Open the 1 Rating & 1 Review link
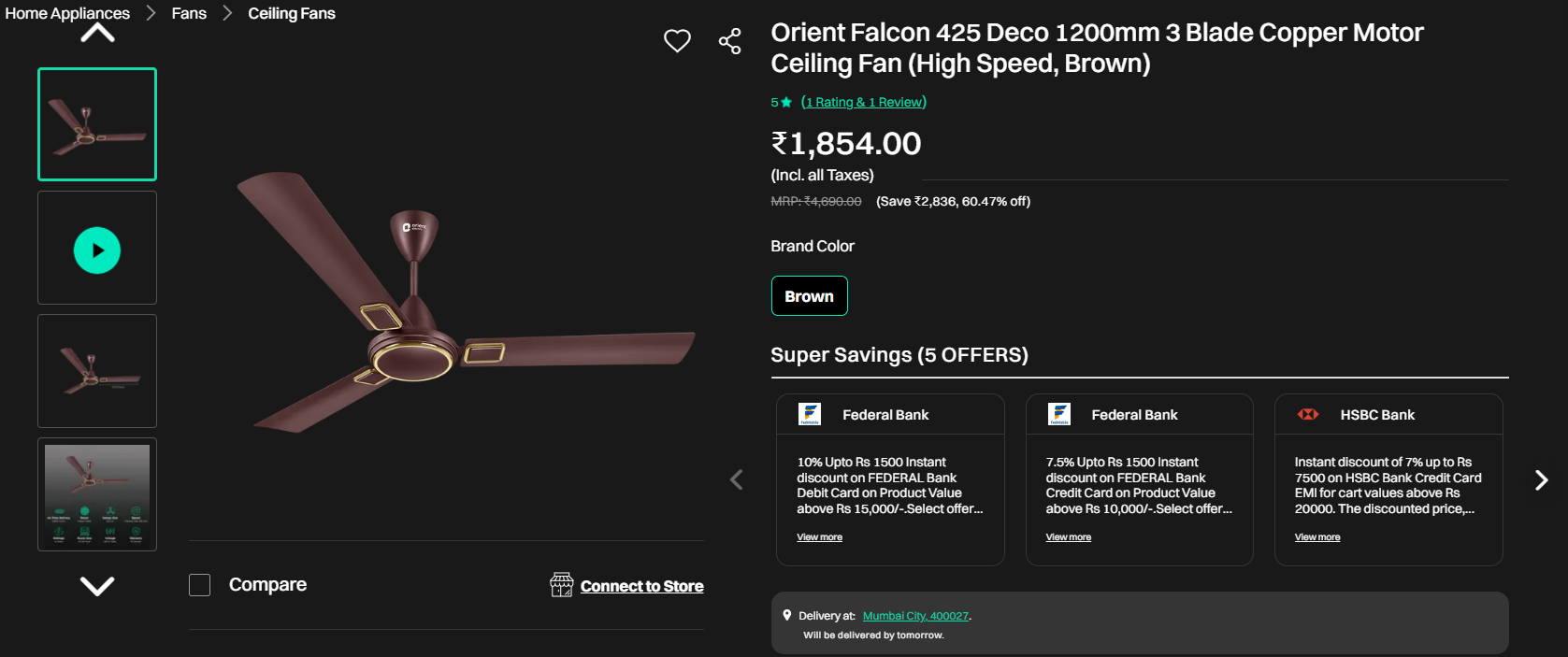Image resolution: width=1568 pixels, height=657 pixels. [864, 102]
